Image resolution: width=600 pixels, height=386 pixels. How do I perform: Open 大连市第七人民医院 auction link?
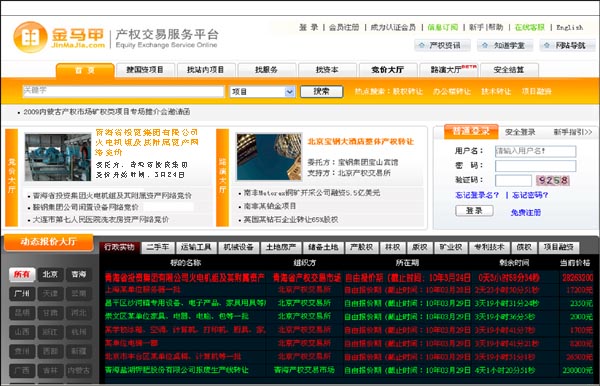pos(100,220)
